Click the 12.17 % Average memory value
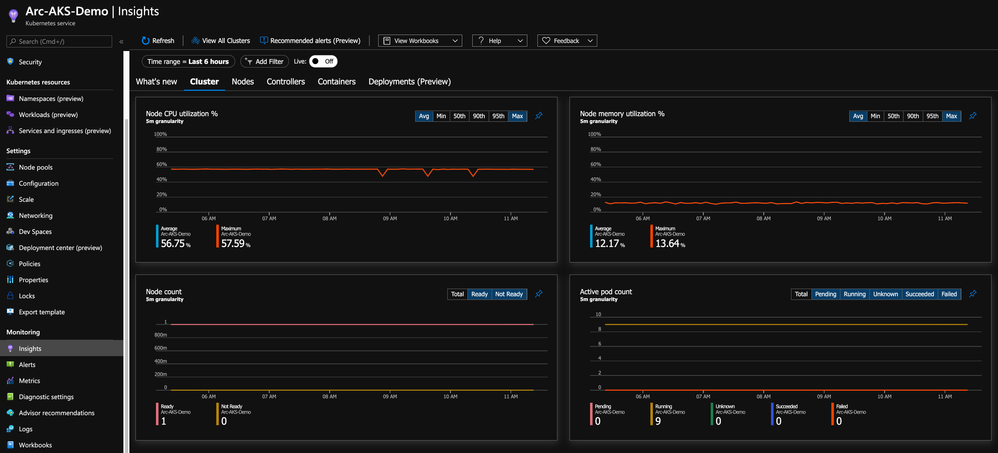 tap(608, 243)
